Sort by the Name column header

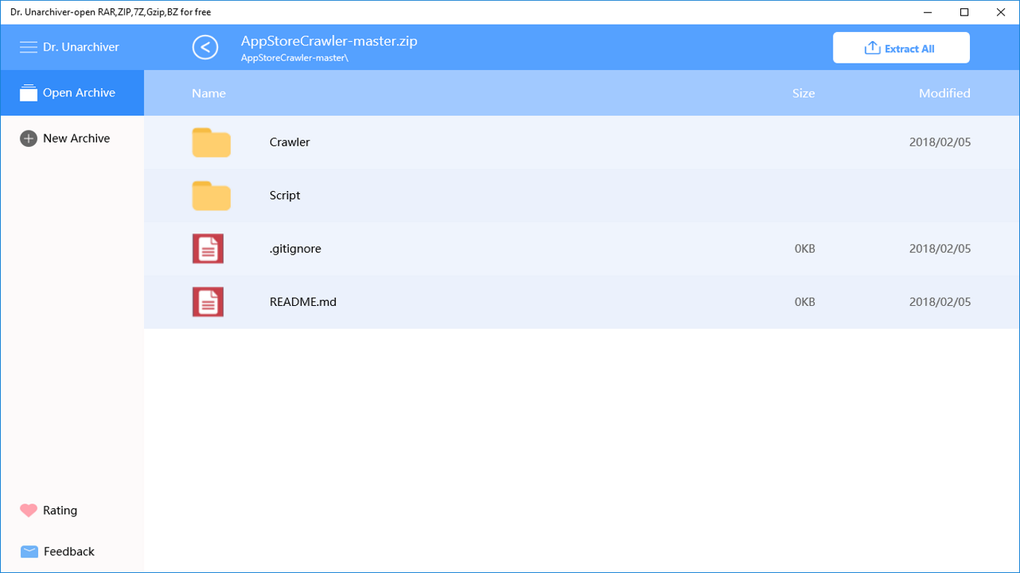tap(209, 93)
